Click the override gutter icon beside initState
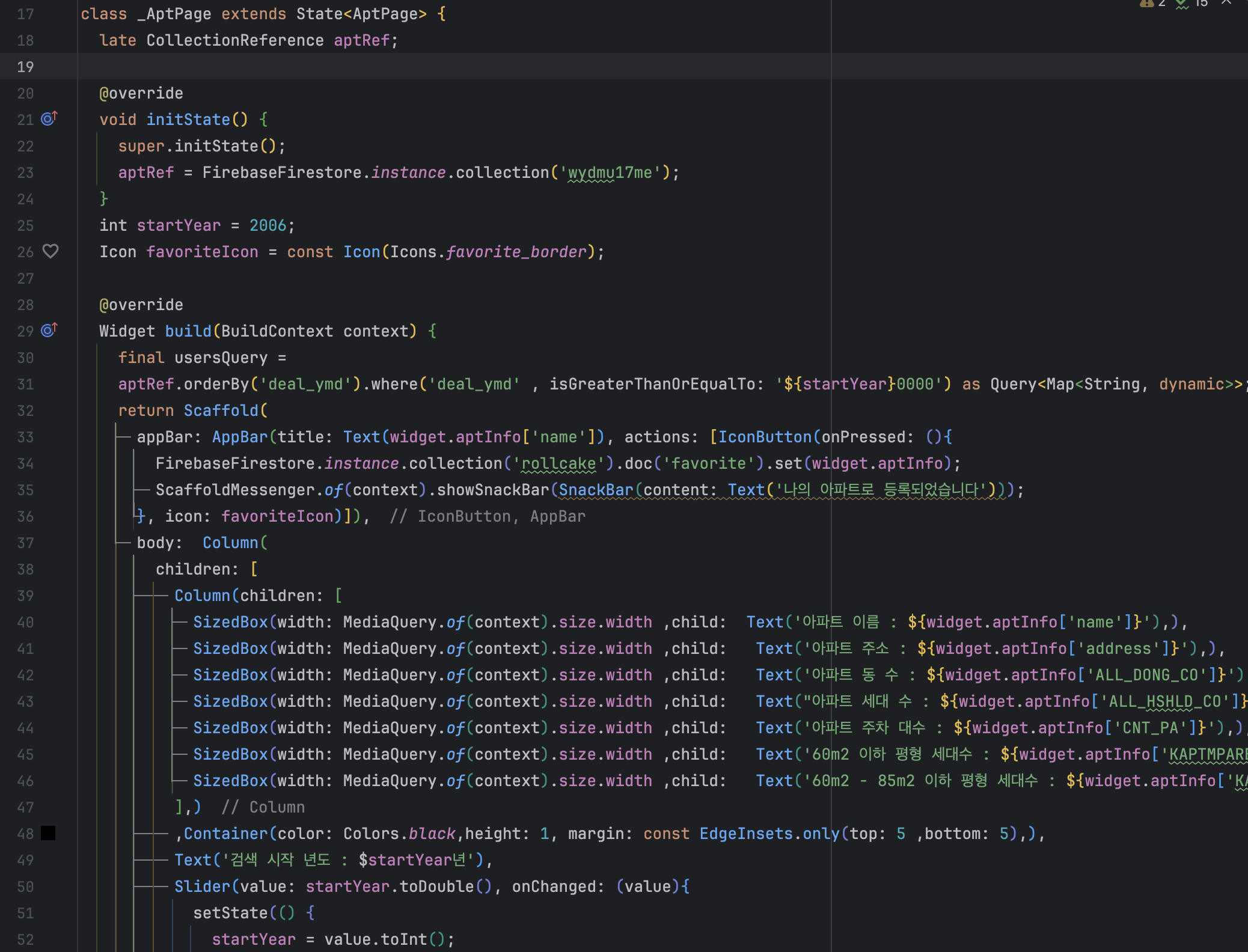This screenshot has width=1248, height=952. tap(49, 119)
